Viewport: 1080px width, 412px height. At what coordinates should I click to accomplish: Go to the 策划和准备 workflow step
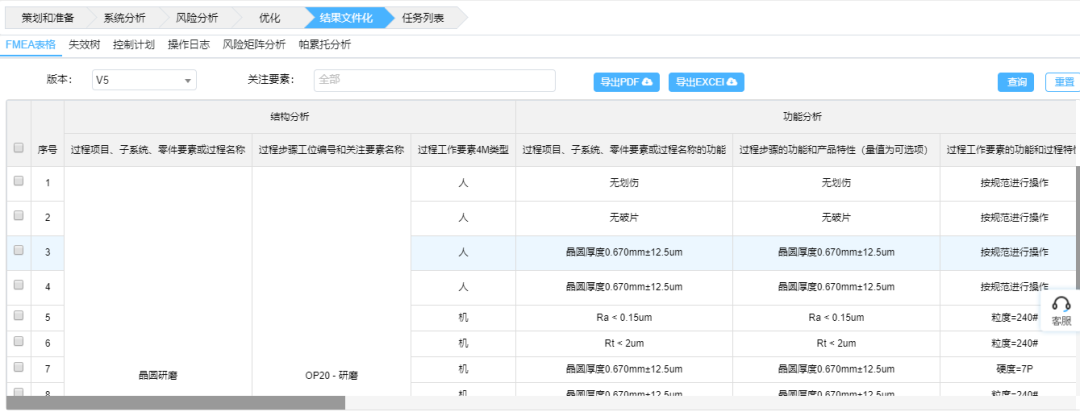(x=47, y=18)
